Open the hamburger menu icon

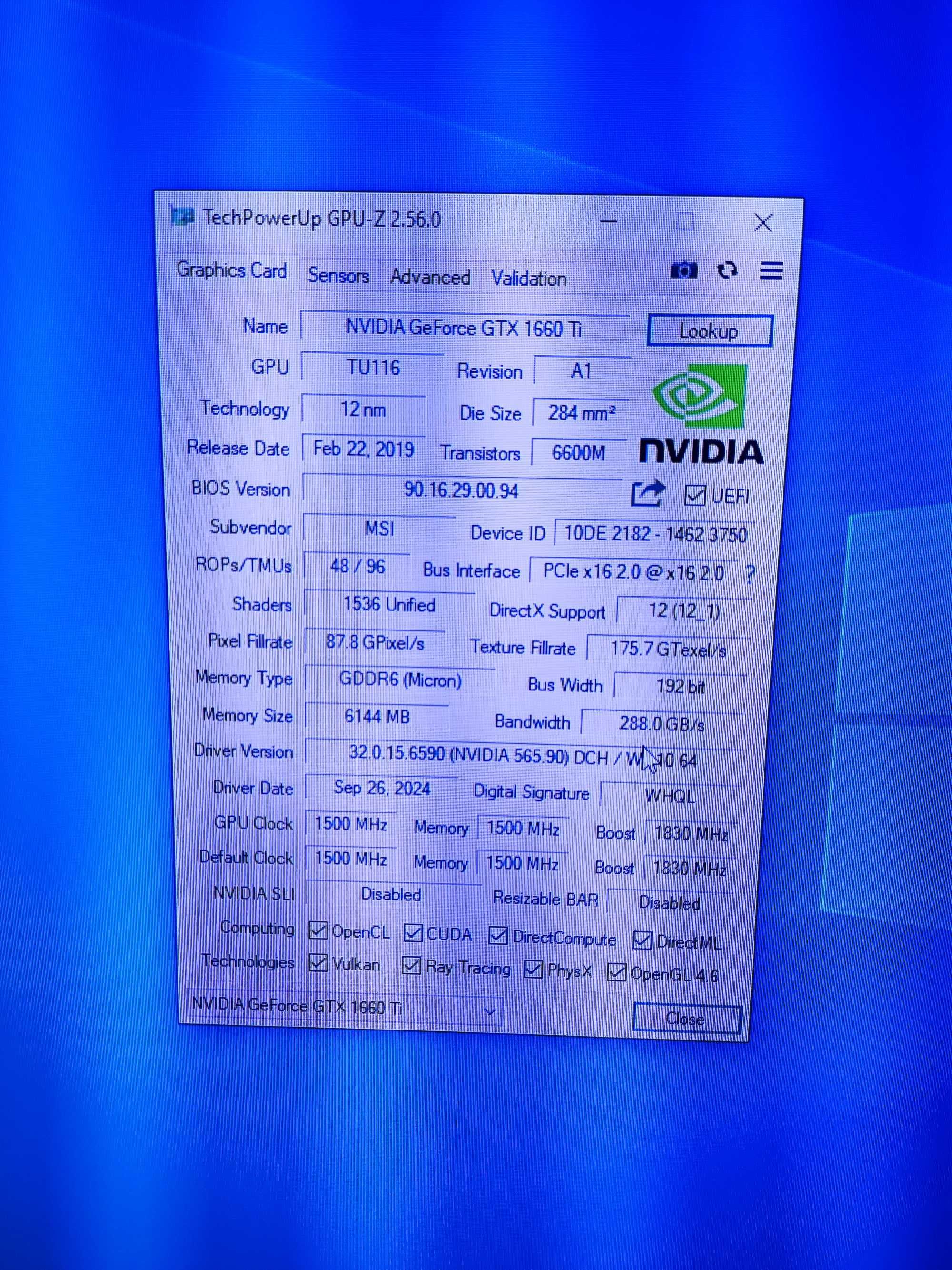click(771, 270)
